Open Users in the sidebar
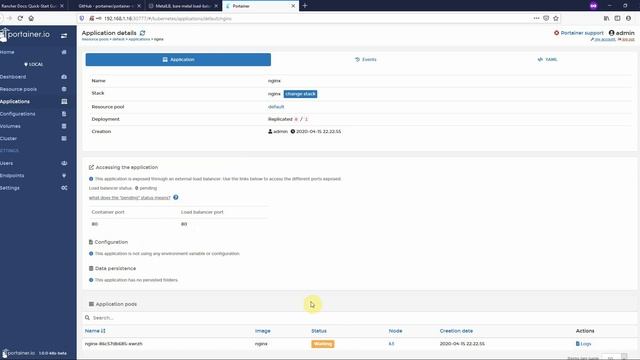The image size is (640, 360). tap(7, 163)
